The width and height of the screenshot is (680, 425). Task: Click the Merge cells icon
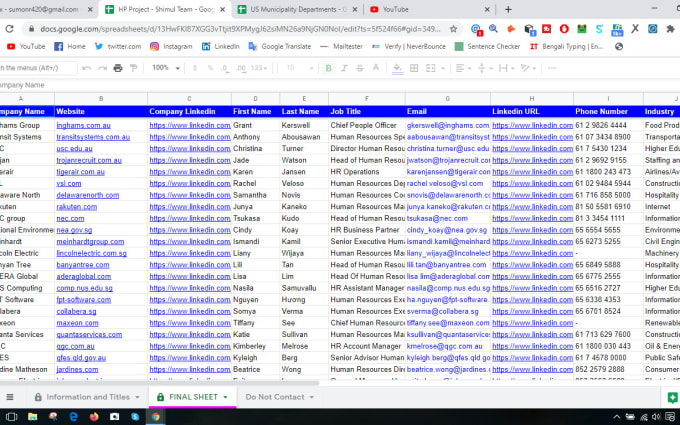point(430,68)
